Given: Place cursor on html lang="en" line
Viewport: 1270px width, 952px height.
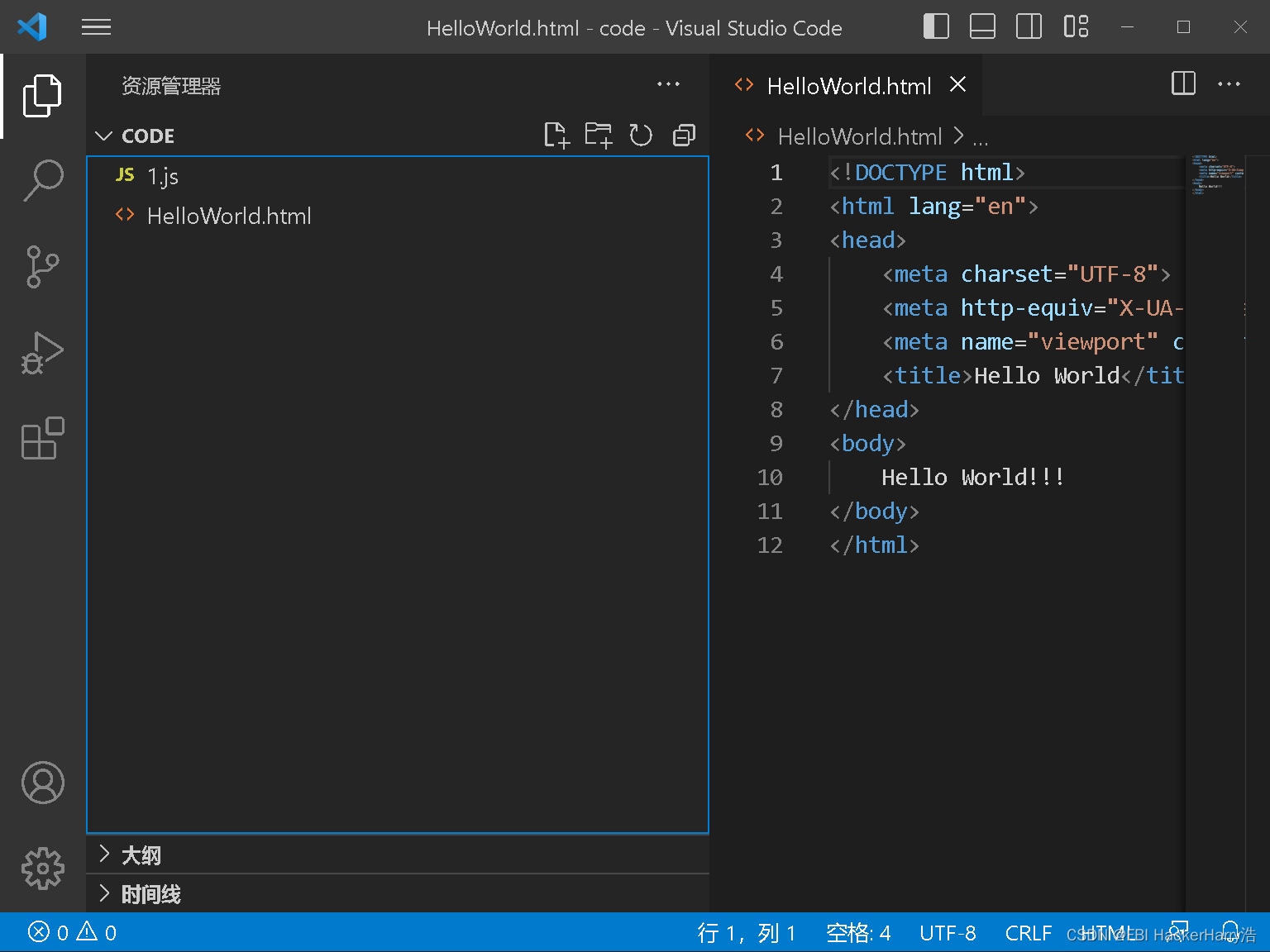Looking at the screenshot, I should point(933,206).
